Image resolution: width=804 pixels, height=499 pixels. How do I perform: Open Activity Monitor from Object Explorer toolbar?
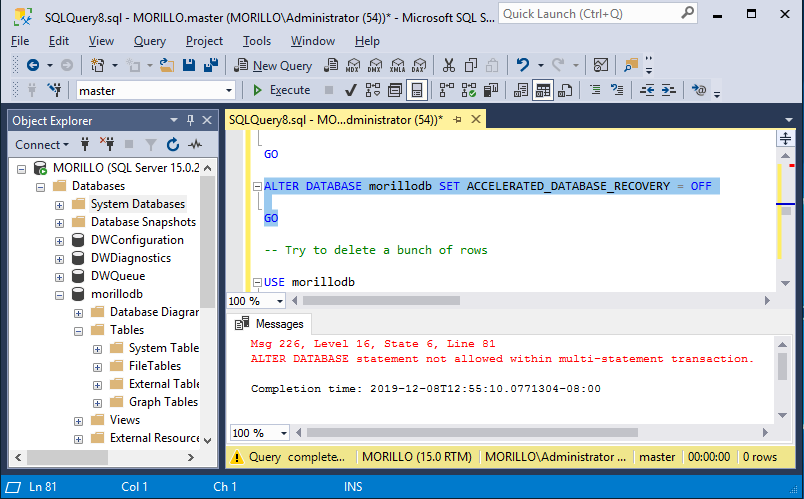(x=195, y=145)
